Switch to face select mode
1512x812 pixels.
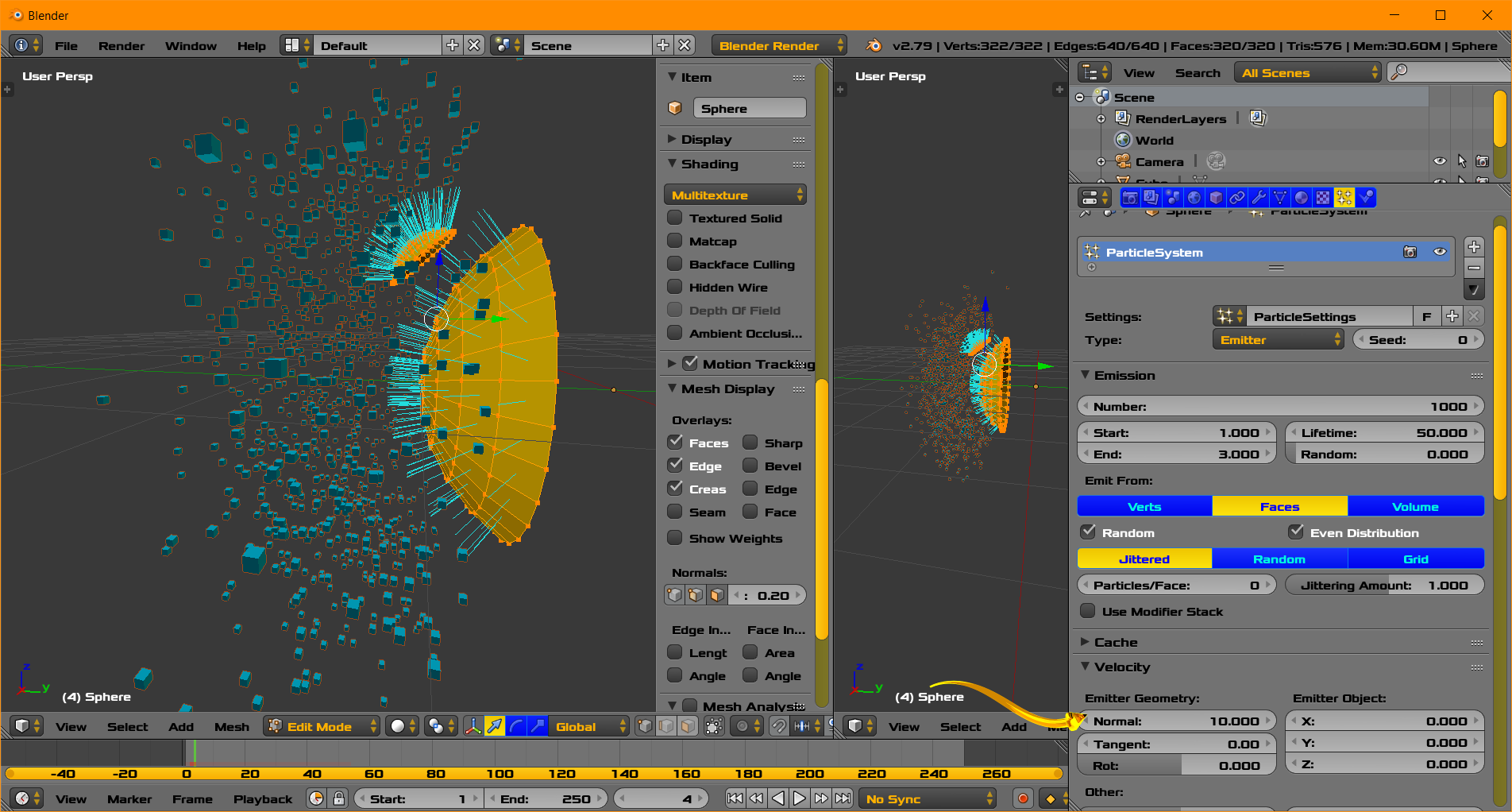[688, 726]
